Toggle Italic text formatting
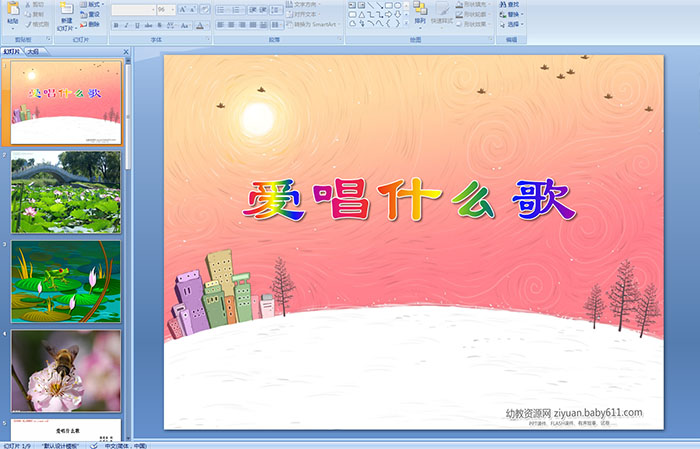Image resolution: width=700 pixels, height=449 pixels. (x=127, y=24)
